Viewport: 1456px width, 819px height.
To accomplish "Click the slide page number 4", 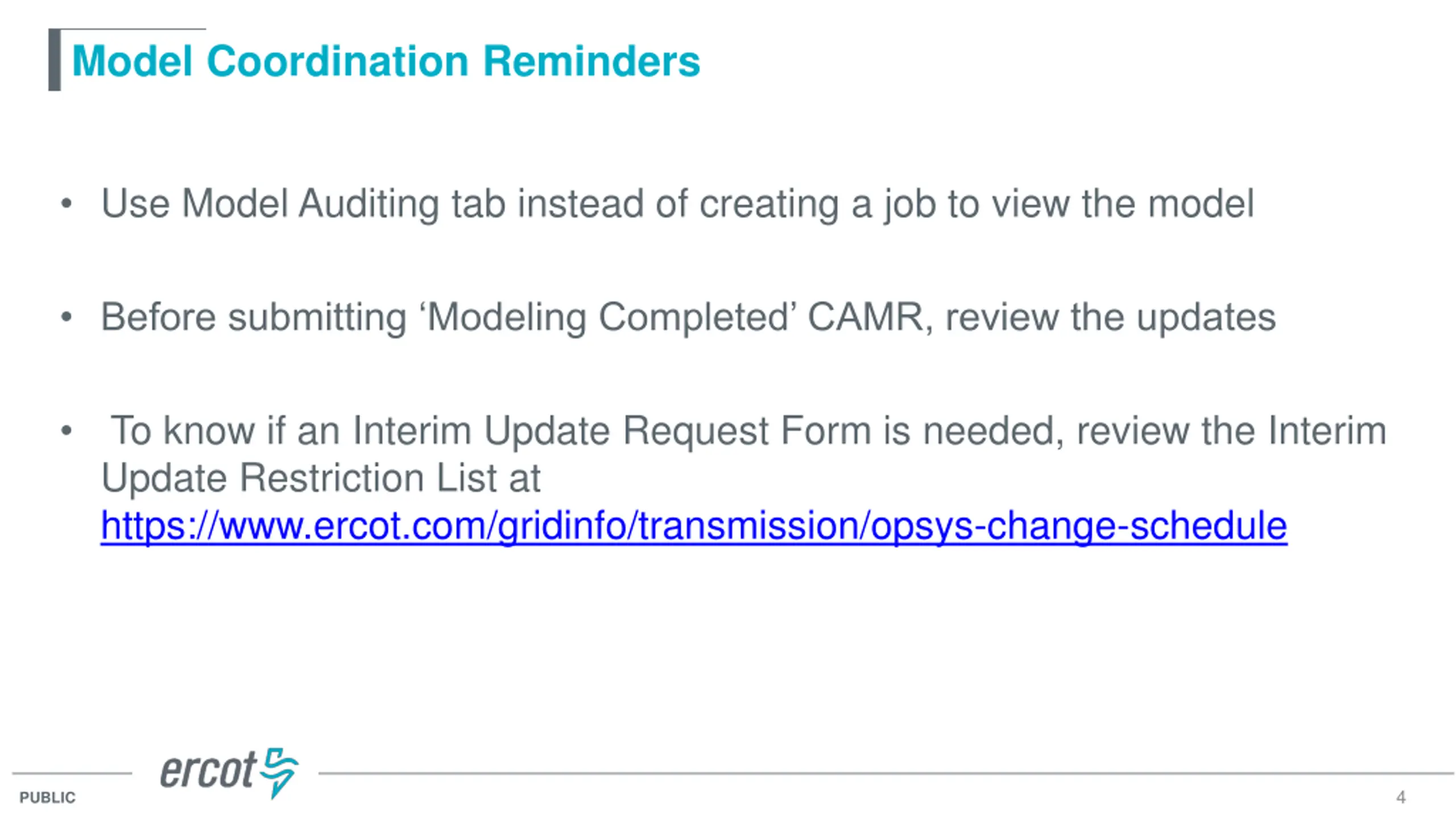I will tap(1401, 797).
